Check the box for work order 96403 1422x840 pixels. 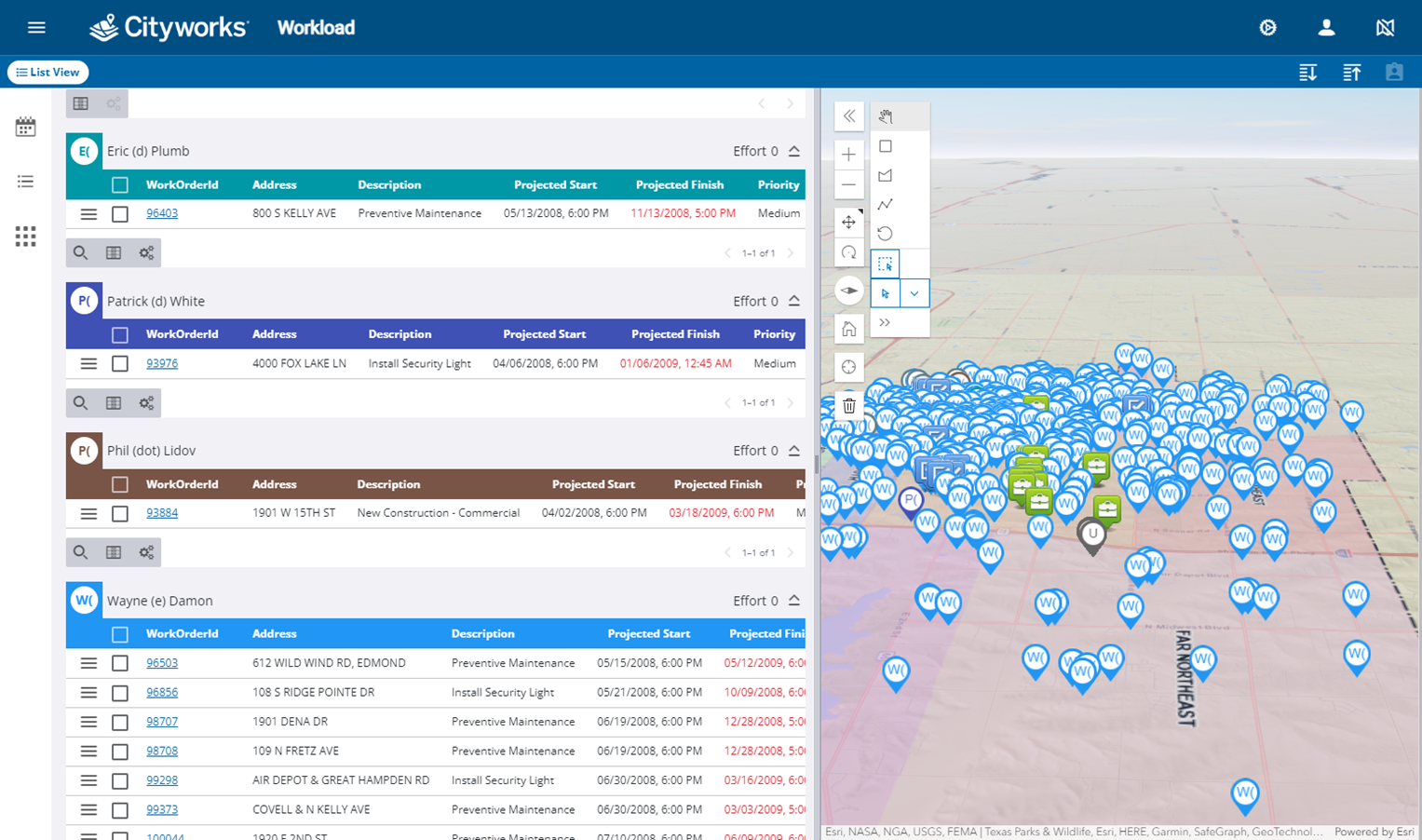point(120,214)
